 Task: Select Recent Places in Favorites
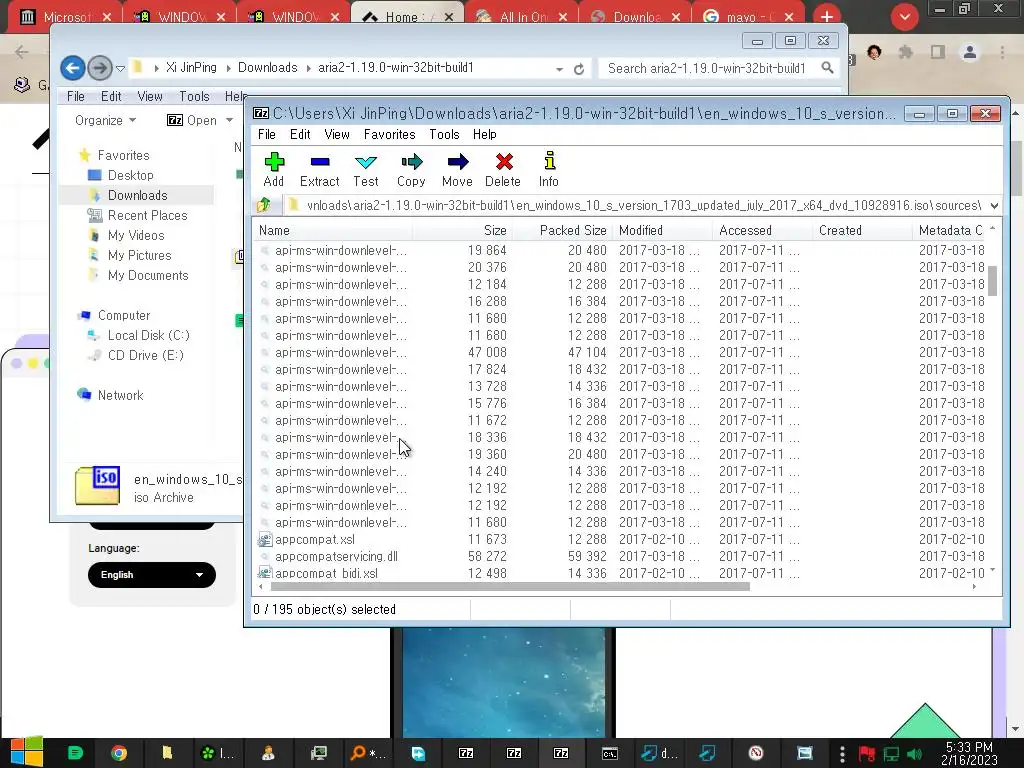(x=147, y=216)
